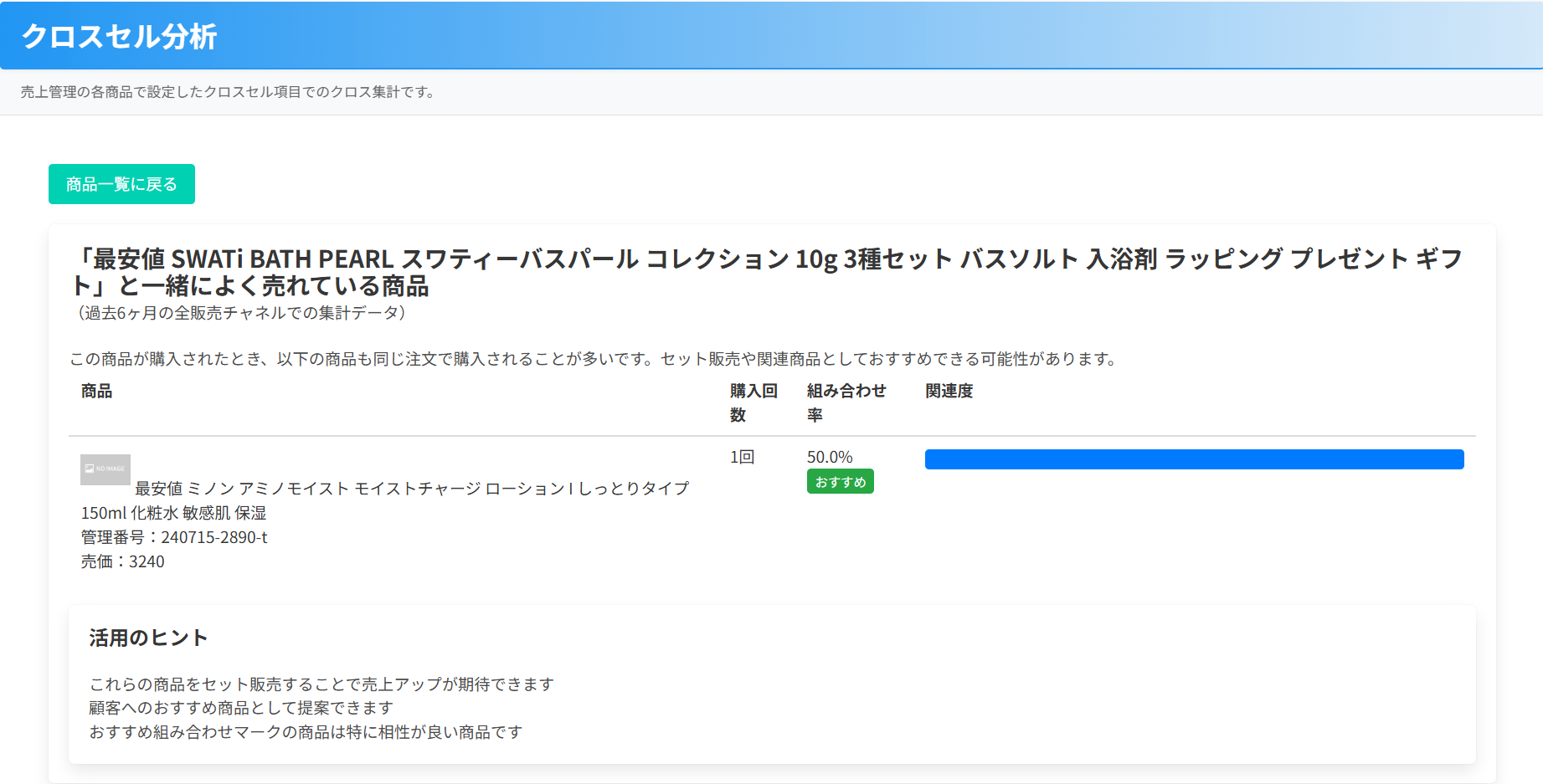Image resolution: width=1543 pixels, height=784 pixels.
Task: Click the 売上管理 description subtitle text
Action: pos(227,92)
